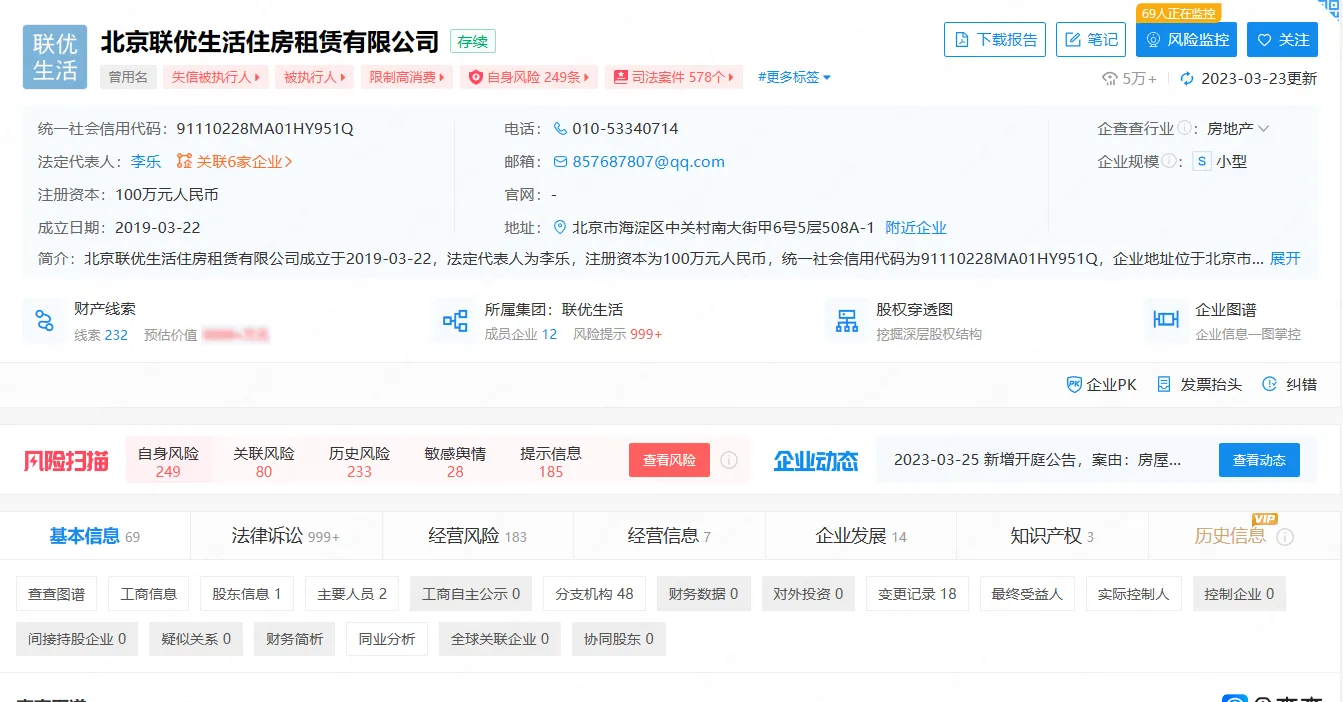Click the 变更记录 18 sub-item

point(917,594)
